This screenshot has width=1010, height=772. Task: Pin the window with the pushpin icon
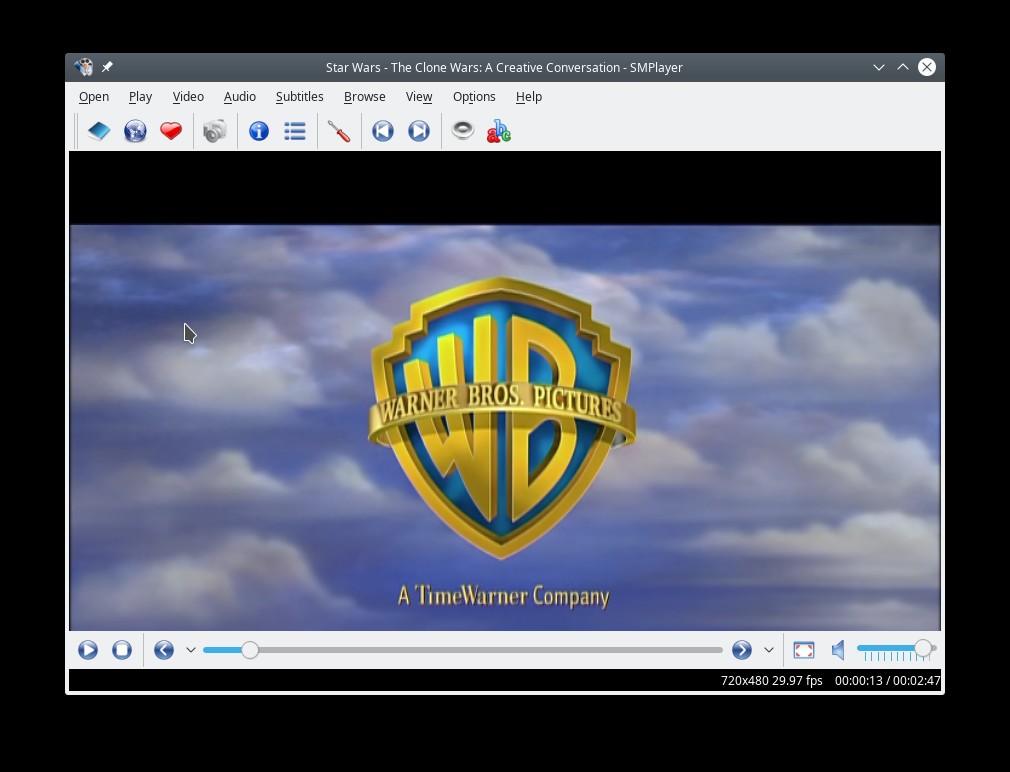[107, 67]
